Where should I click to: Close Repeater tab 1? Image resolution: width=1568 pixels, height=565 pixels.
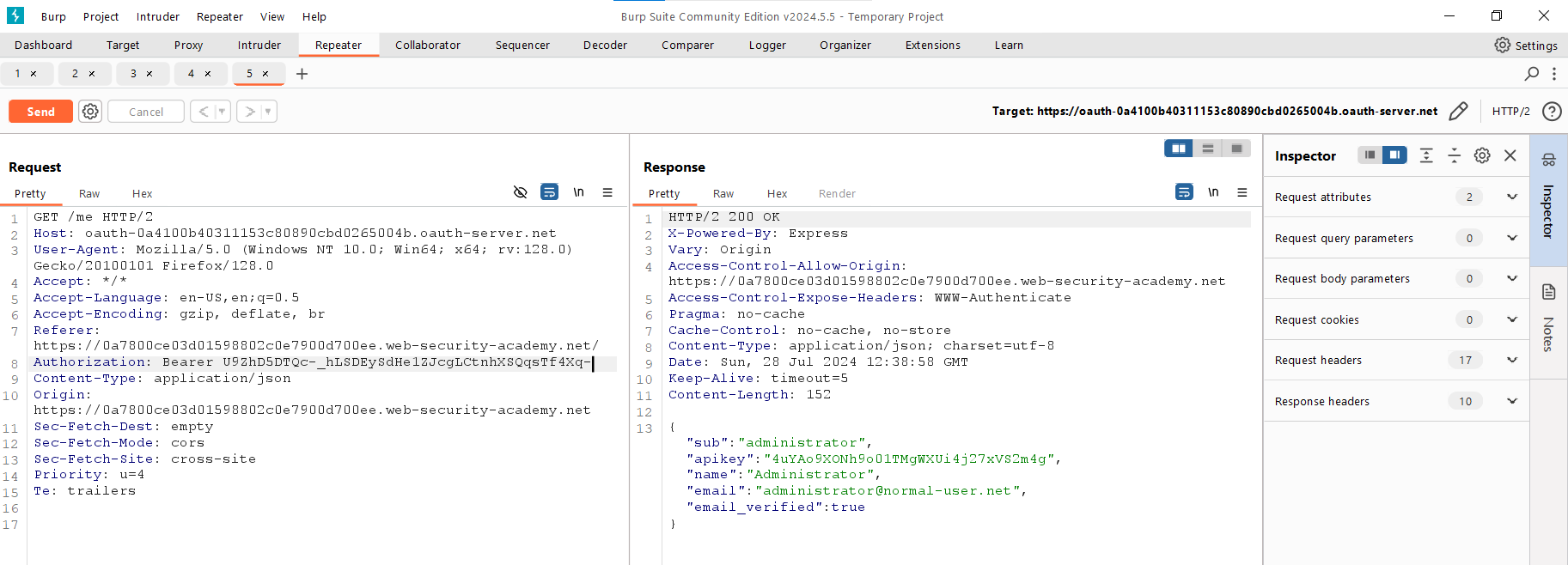pos(34,74)
